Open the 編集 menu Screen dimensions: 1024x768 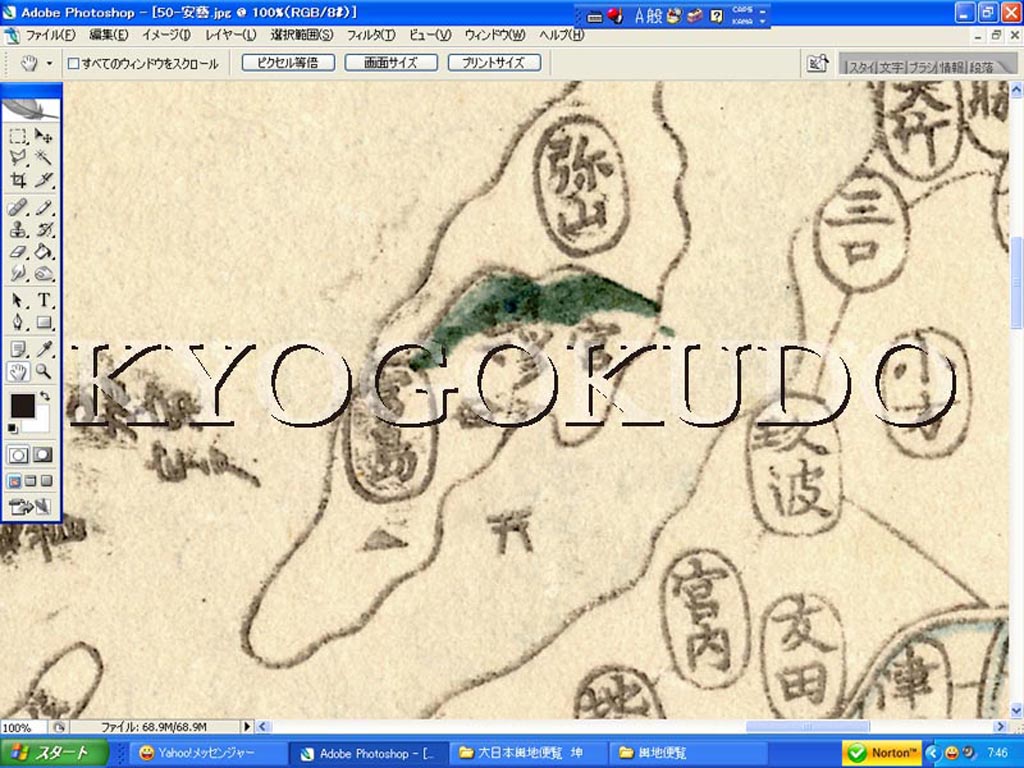[108, 35]
